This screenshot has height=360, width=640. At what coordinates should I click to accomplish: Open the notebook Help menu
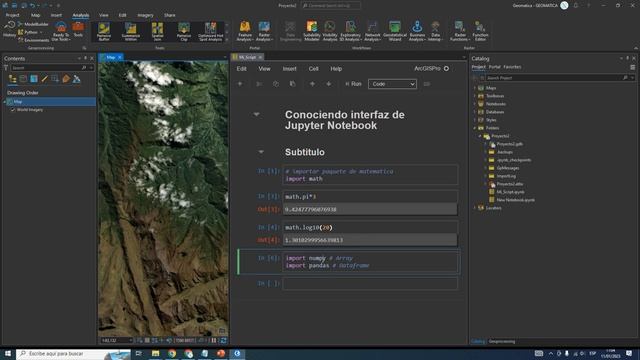(x=336, y=69)
